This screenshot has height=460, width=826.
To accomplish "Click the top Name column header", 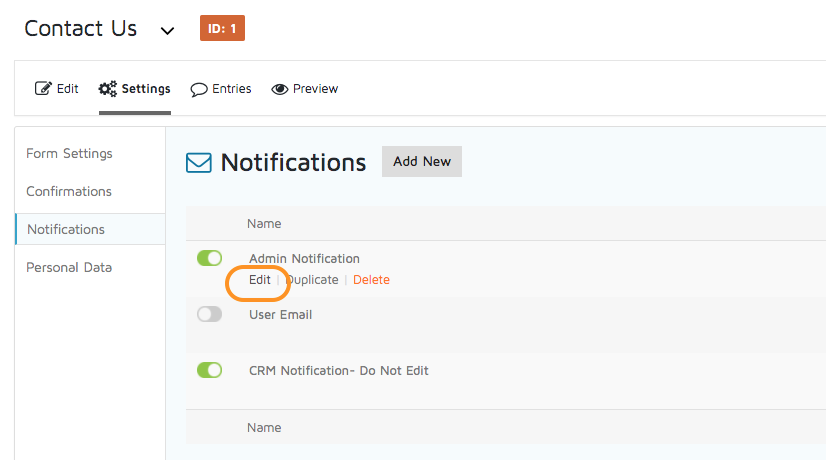I will 264,223.
